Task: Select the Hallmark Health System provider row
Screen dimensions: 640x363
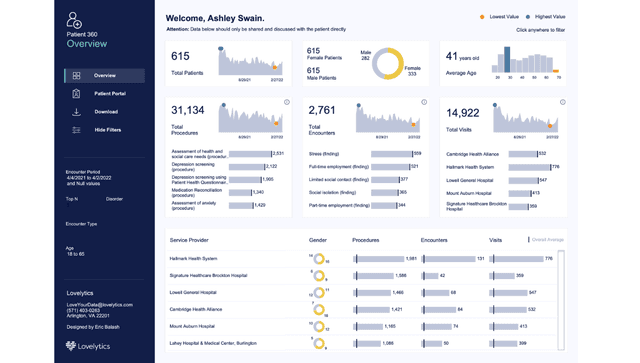Action: (x=362, y=258)
